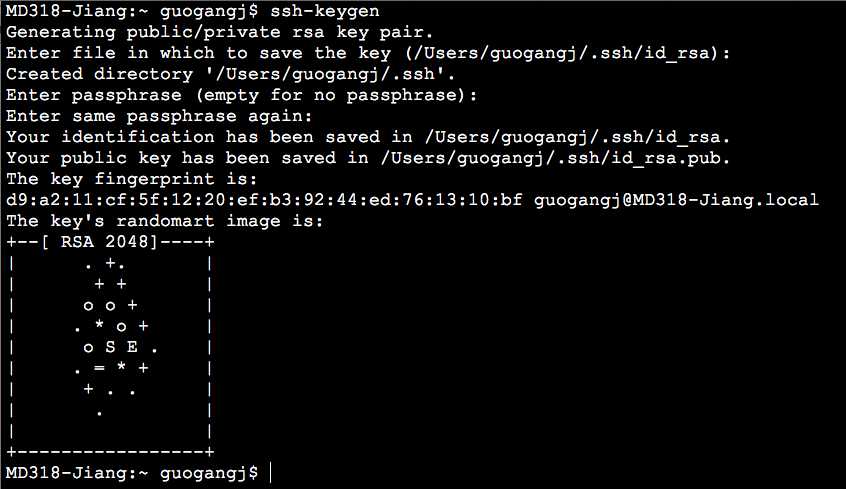
Task: Click the key fingerprint hex string
Action: click(264, 200)
